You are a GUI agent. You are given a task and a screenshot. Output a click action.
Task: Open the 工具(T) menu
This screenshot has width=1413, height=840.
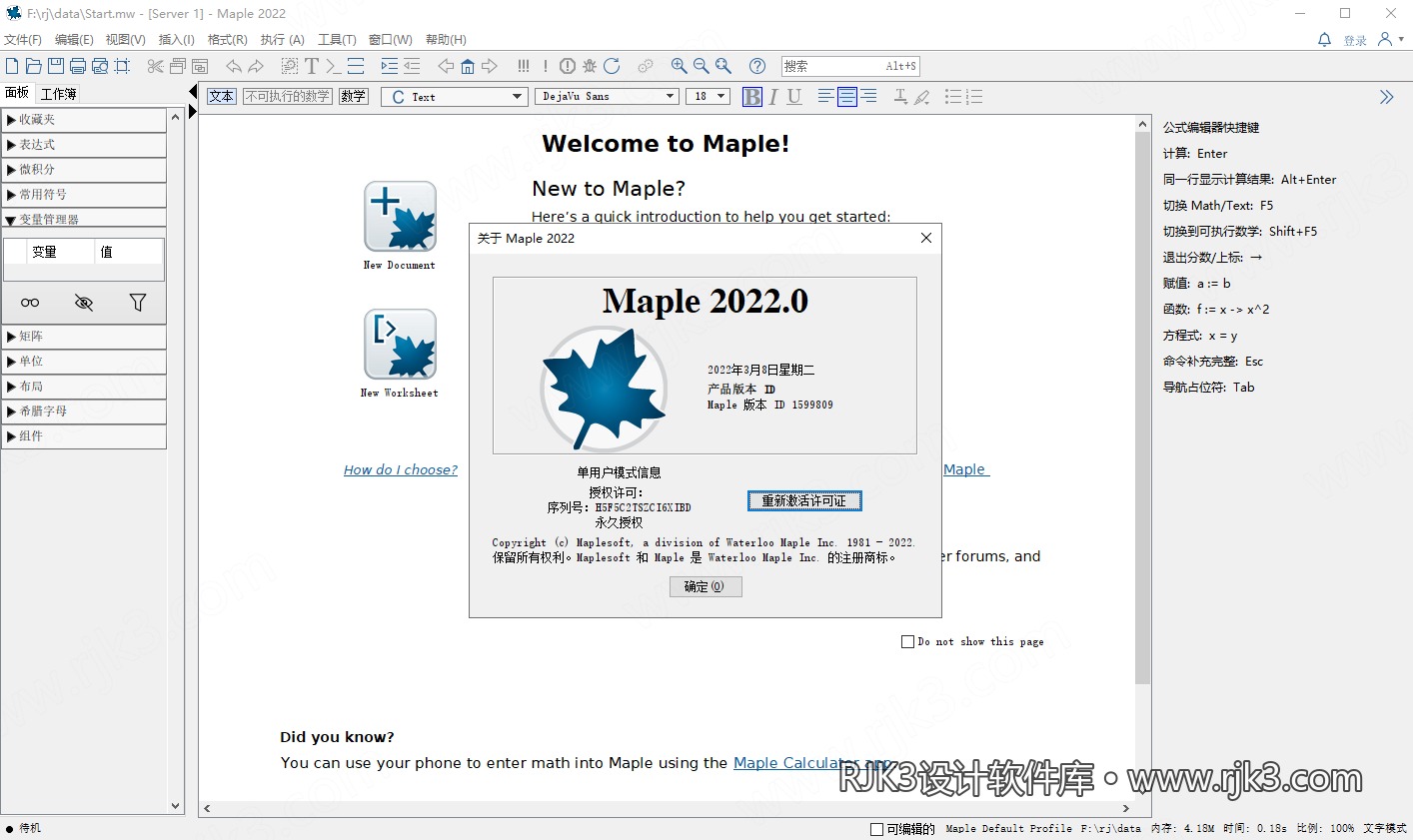click(337, 40)
